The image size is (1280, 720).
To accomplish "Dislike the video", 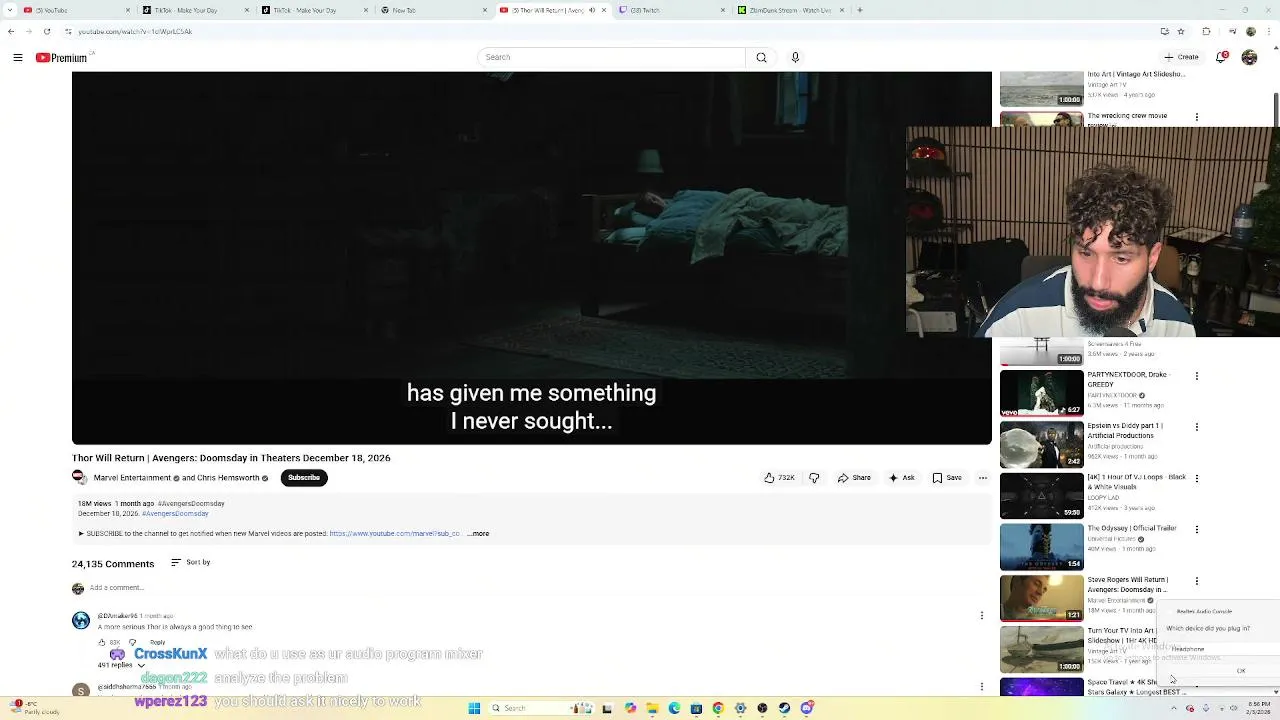I will click(814, 478).
